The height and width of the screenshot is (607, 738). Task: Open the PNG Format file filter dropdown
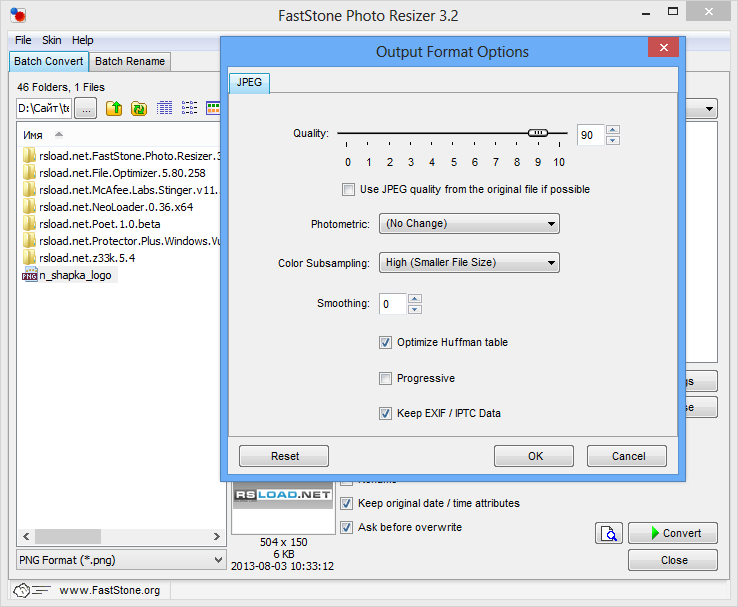[121, 560]
